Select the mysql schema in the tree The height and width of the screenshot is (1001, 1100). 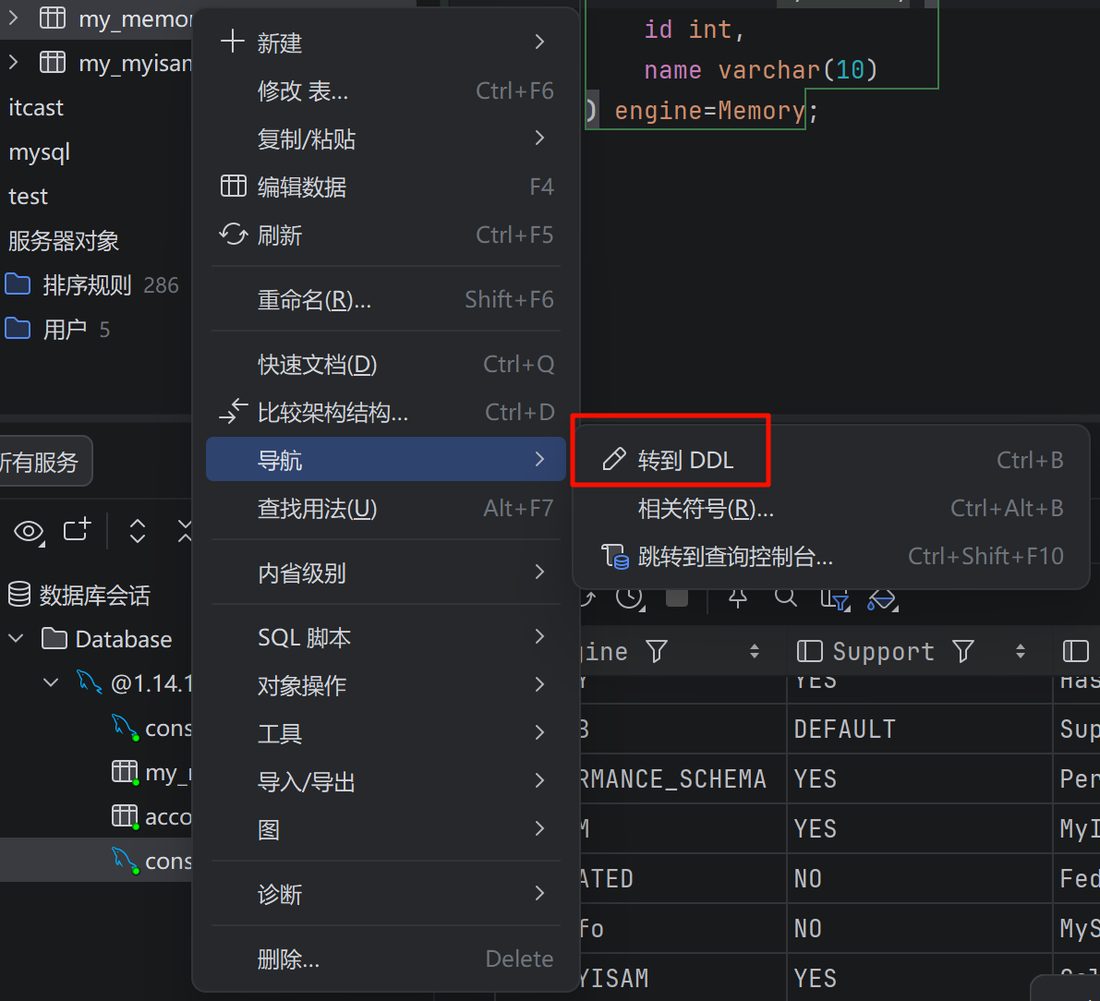(x=39, y=152)
